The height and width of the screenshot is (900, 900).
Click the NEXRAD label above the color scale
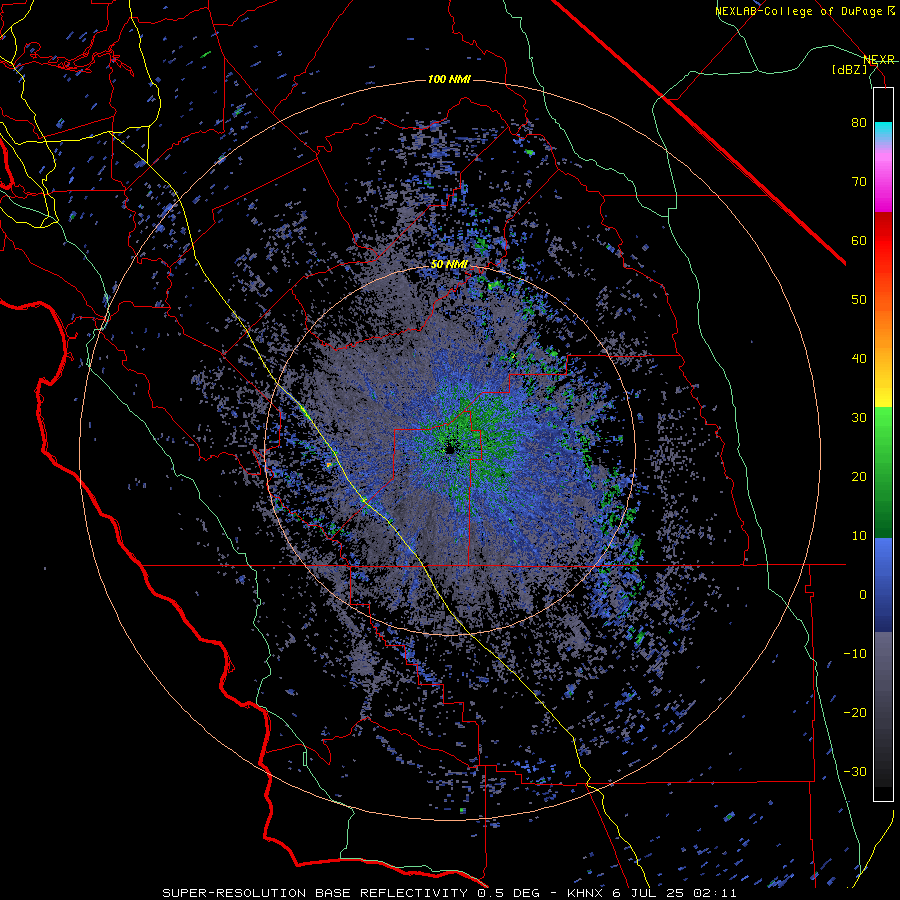click(x=878, y=59)
